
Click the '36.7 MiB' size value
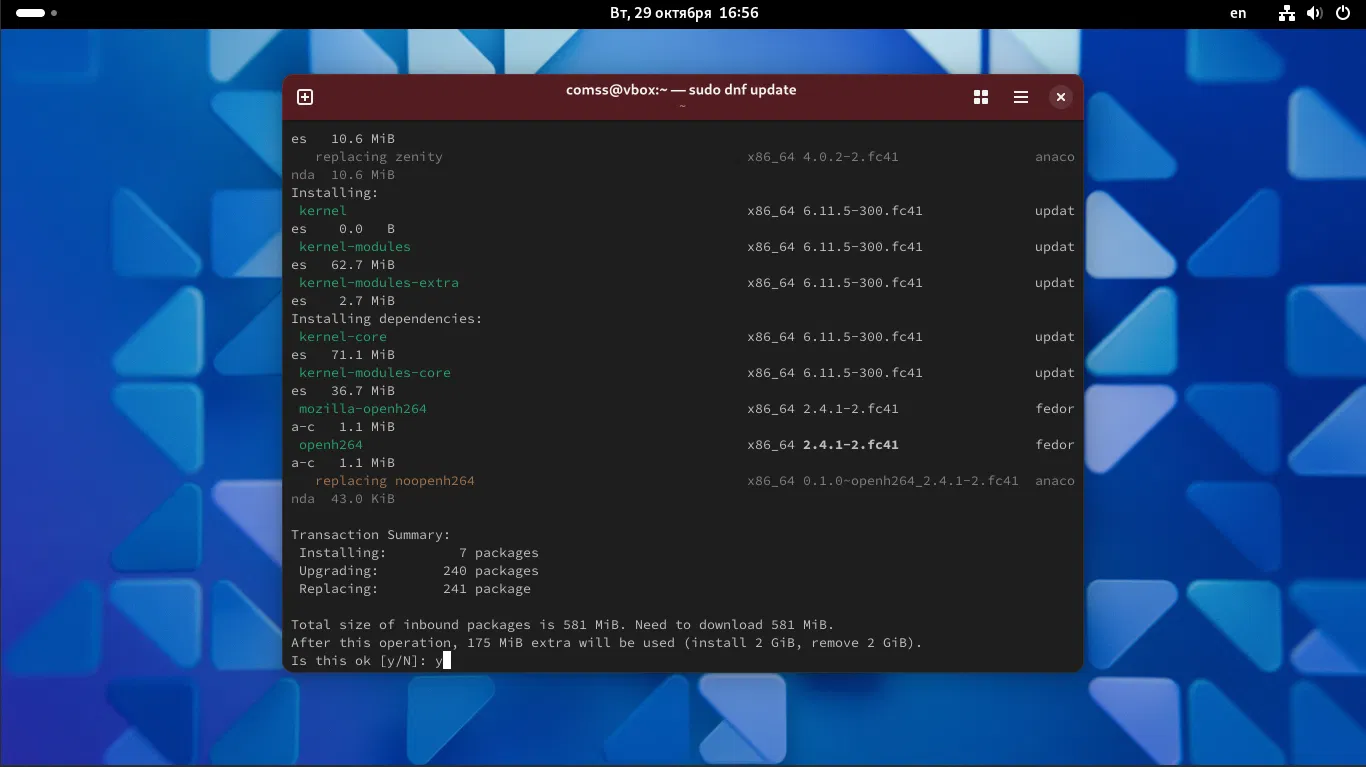click(x=363, y=391)
